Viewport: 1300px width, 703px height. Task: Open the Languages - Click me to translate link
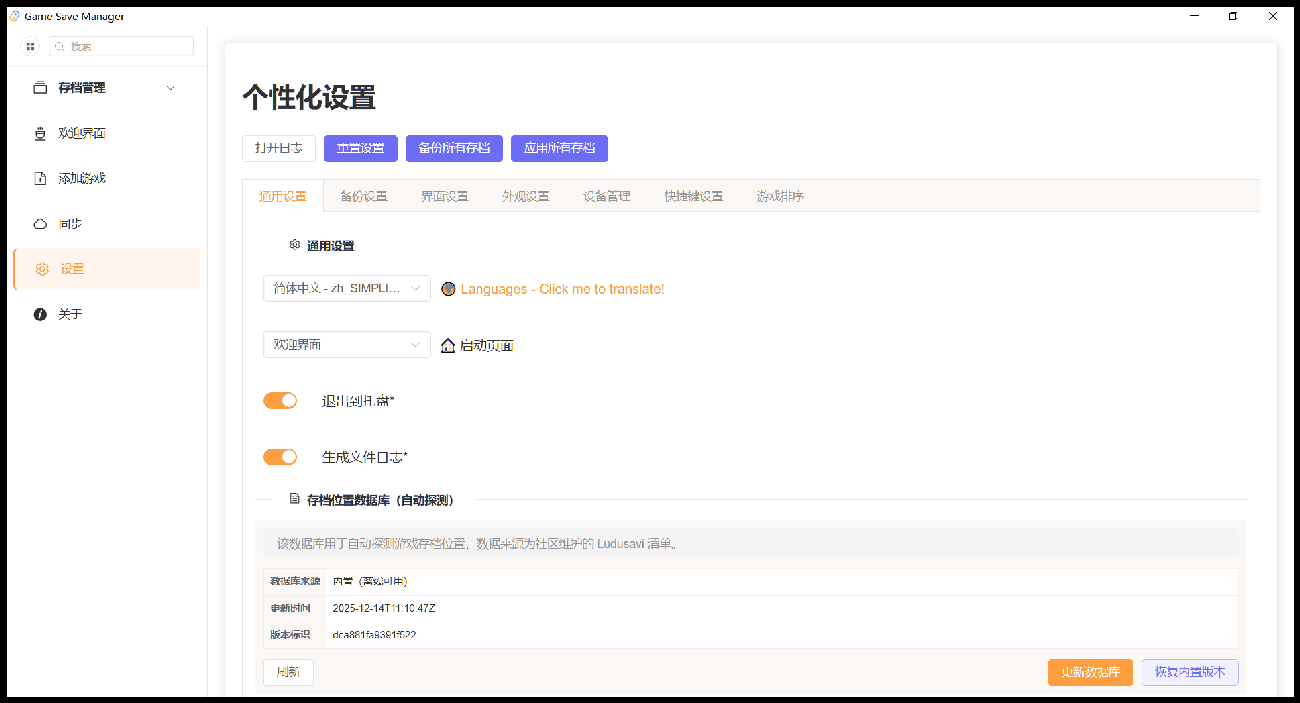[562, 289]
